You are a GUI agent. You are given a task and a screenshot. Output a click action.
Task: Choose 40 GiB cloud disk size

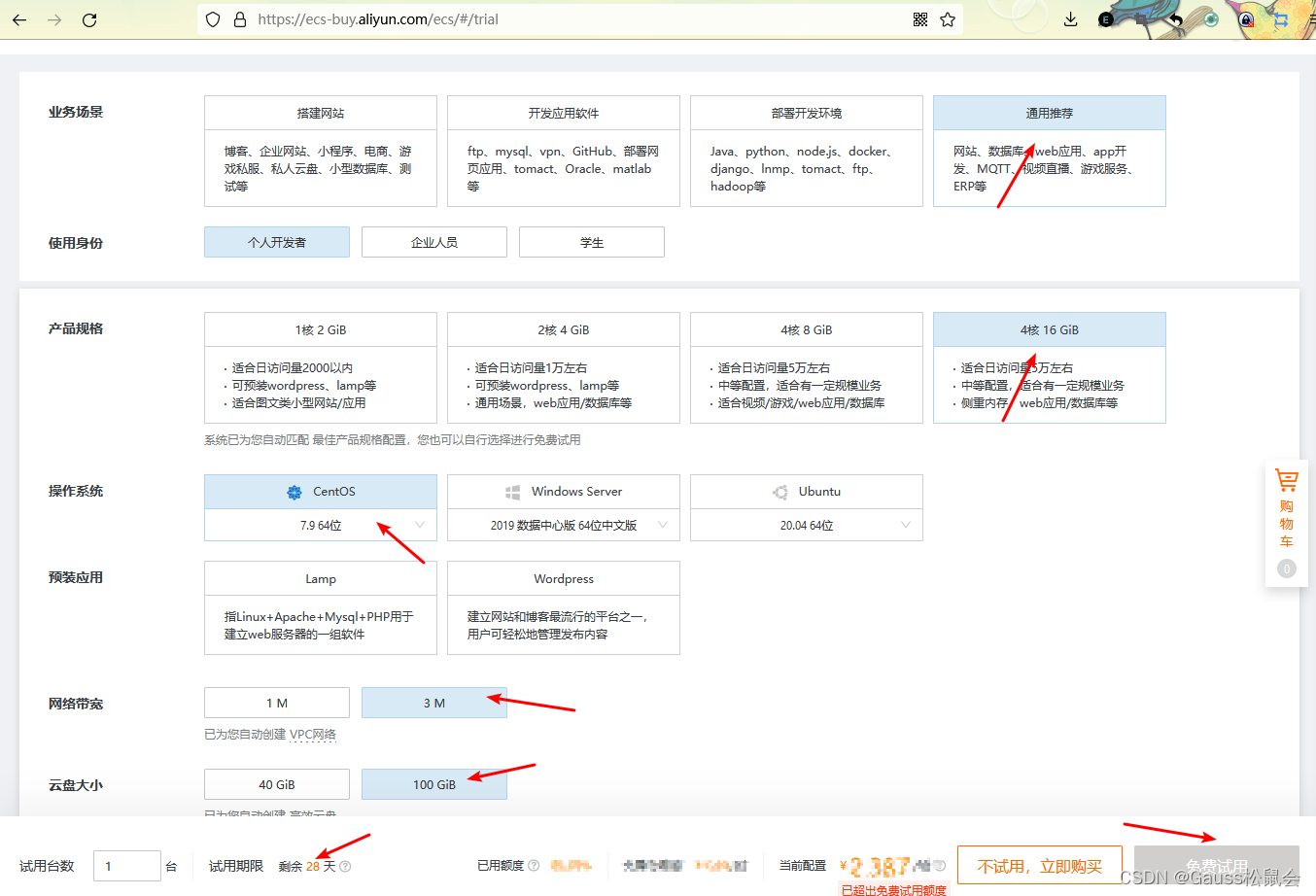(x=277, y=784)
